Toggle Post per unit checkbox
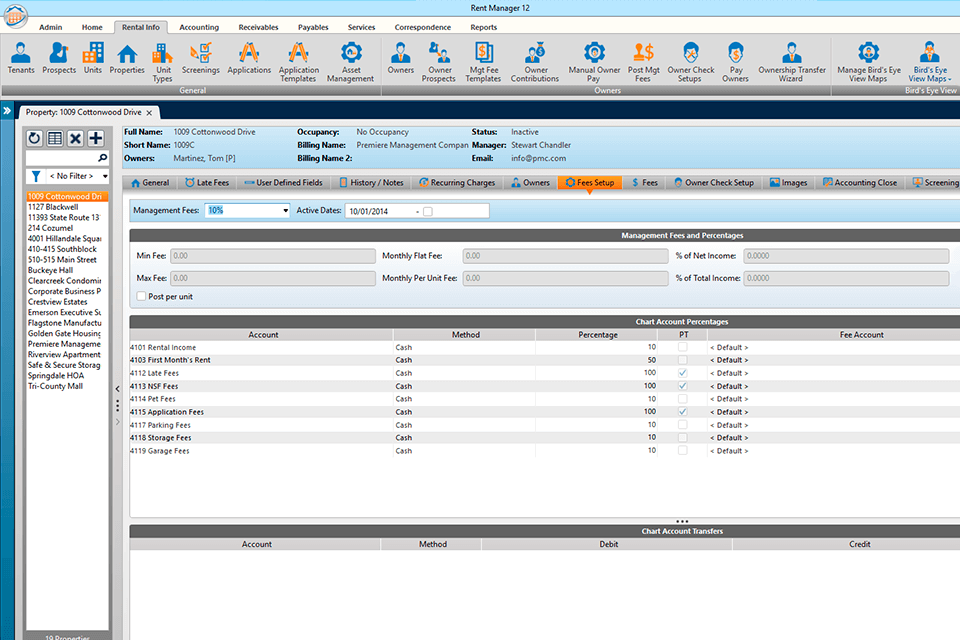 (141, 296)
